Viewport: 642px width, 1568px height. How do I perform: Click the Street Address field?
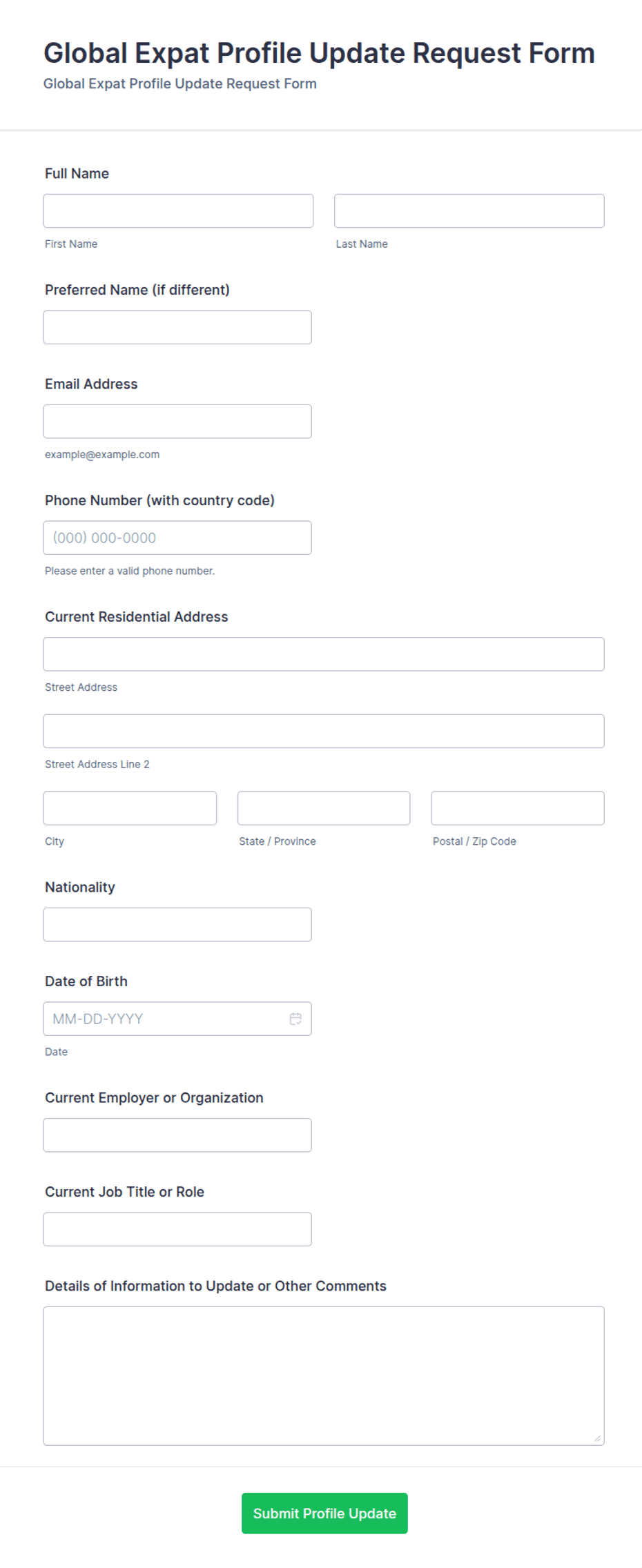[324, 654]
